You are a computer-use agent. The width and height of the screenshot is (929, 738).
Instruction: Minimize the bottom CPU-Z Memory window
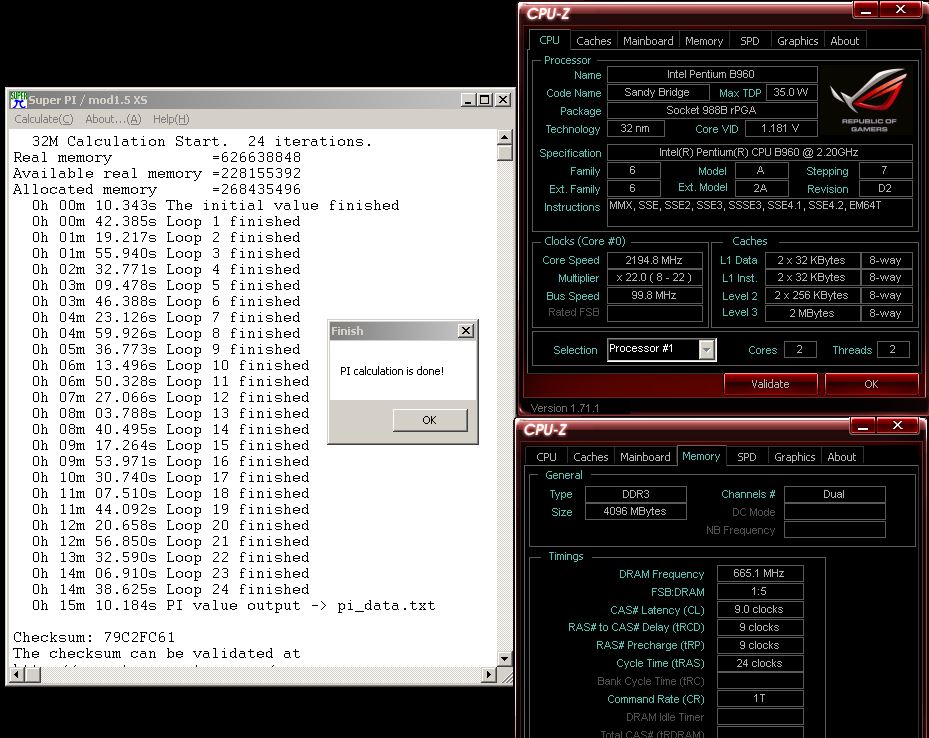coord(863,425)
